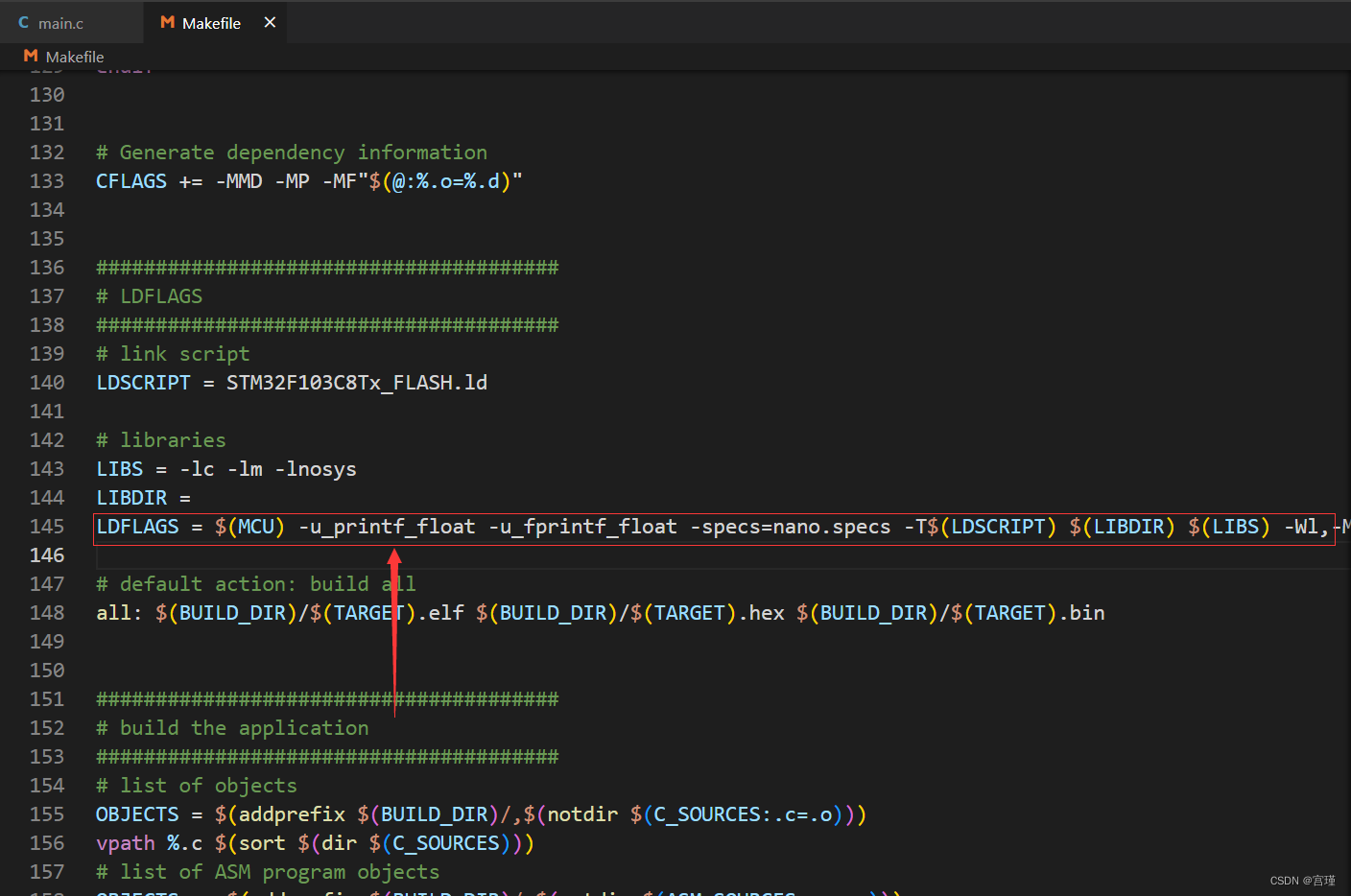The width and height of the screenshot is (1351, 896).
Task: Click the orange M icon on the Makefile tab
Action: [x=166, y=22]
